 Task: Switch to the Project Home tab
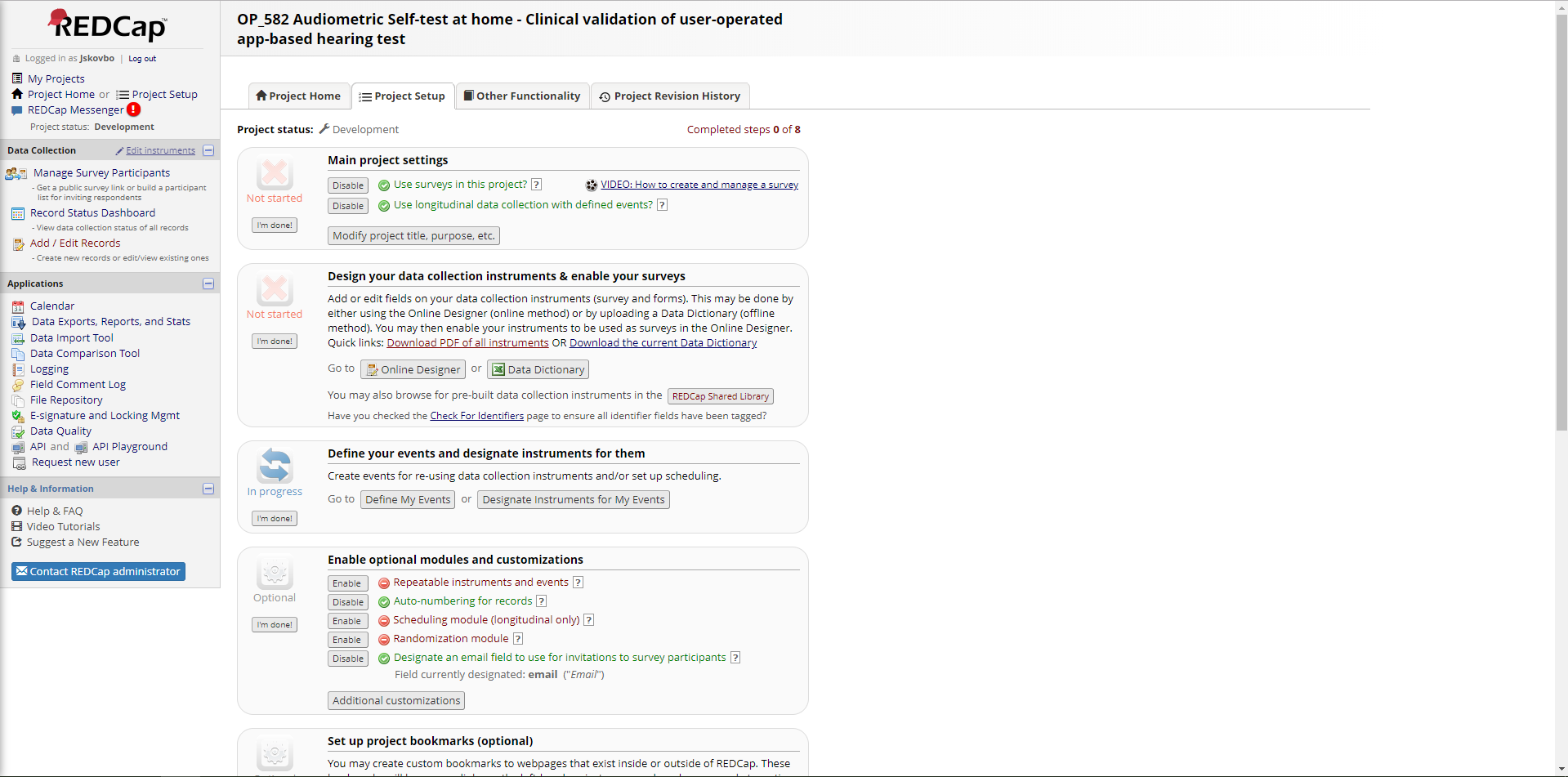(298, 96)
